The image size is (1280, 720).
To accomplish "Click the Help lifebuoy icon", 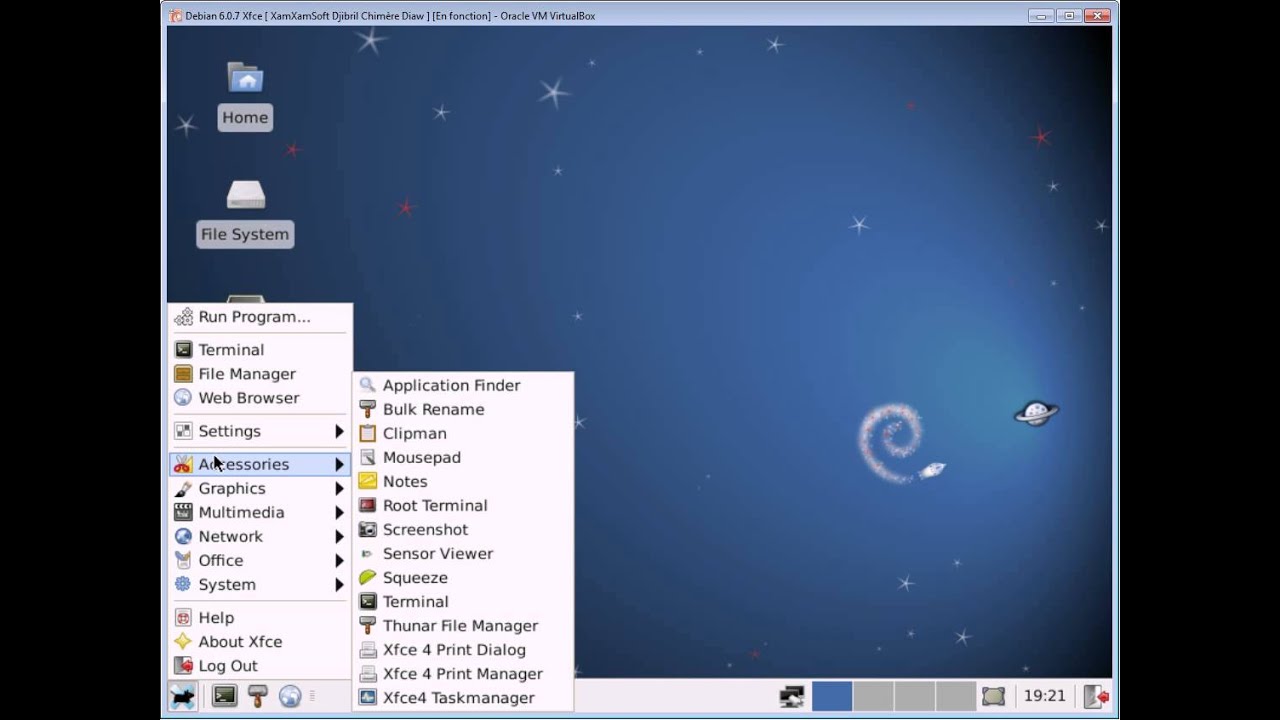I will click(183, 617).
